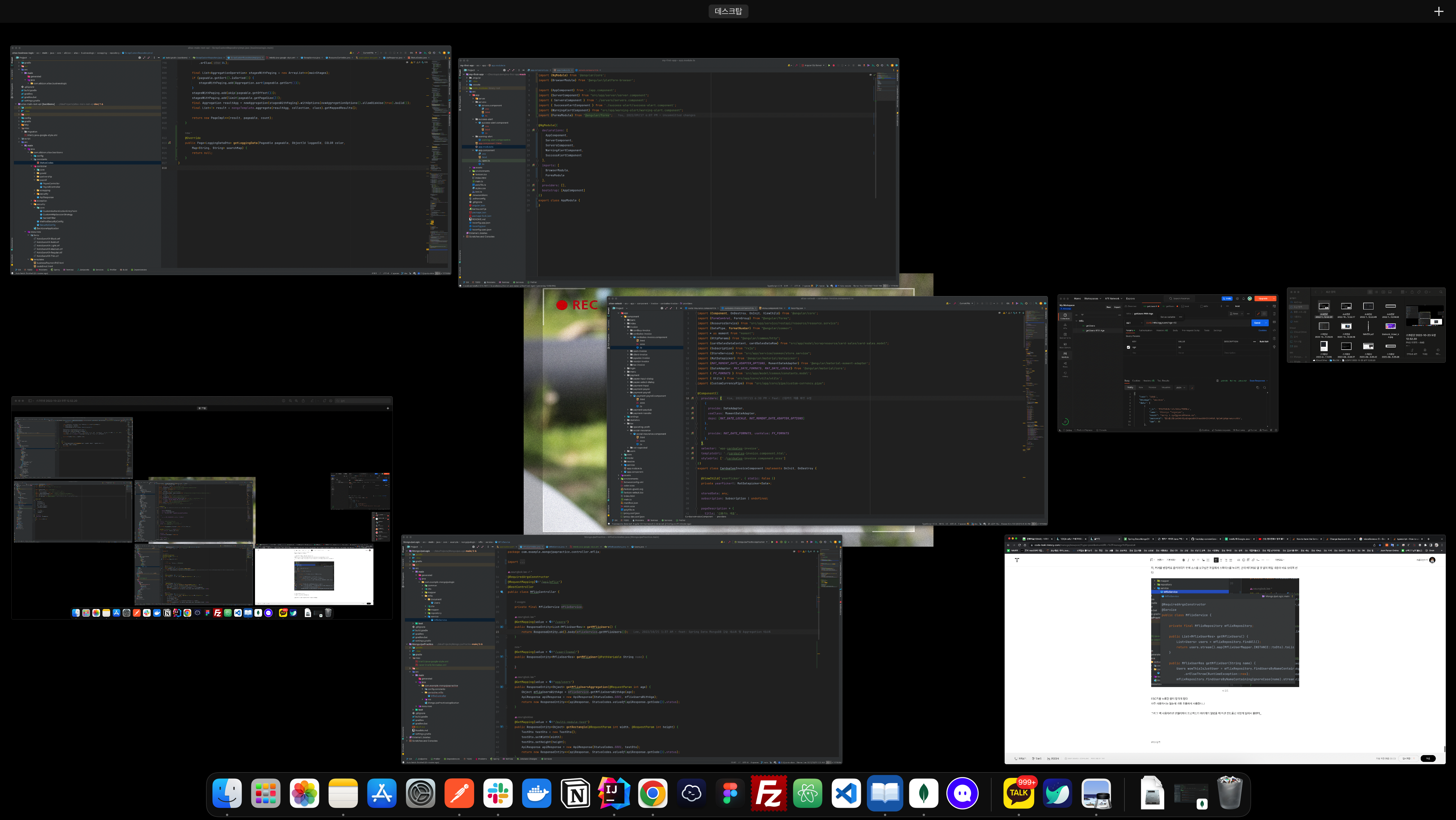The height and width of the screenshot is (820, 1456).
Task: Open the Trash in the dock
Action: [1229, 794]
